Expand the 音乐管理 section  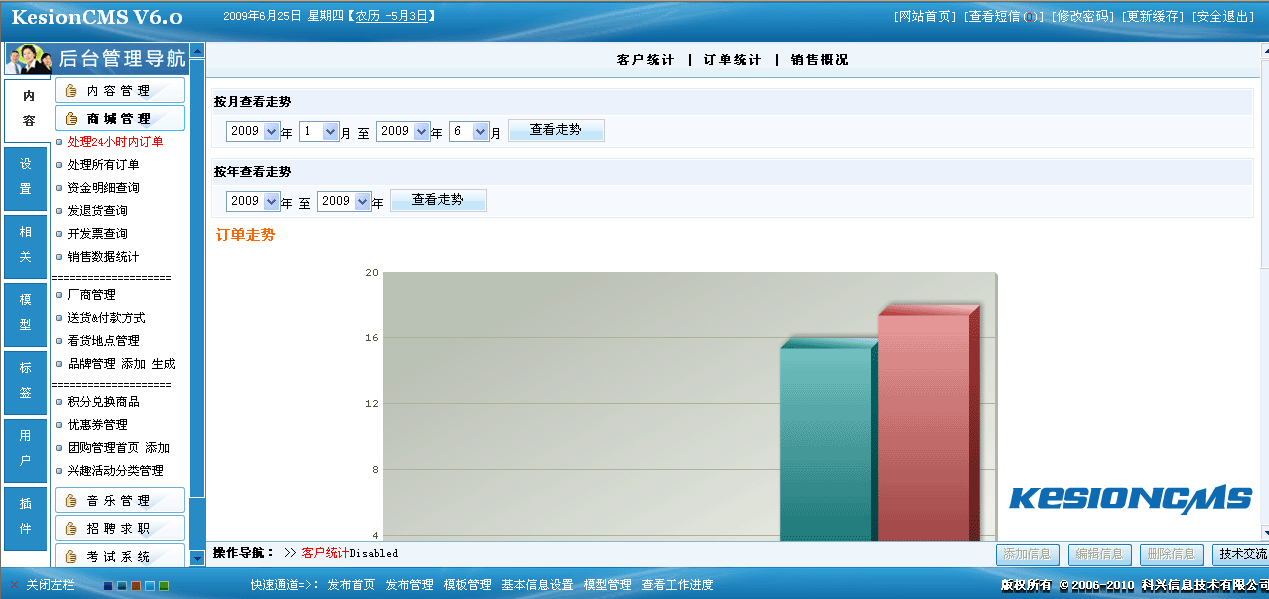tap(119, 501)
